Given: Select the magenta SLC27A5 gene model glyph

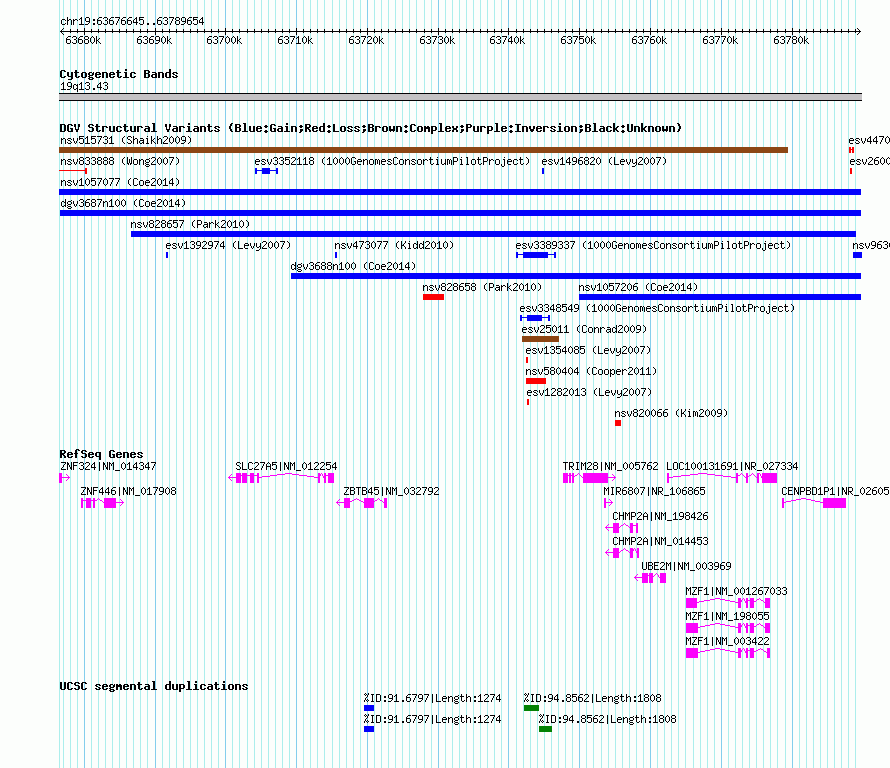Looking at the screenshot, I should point(281,478).
